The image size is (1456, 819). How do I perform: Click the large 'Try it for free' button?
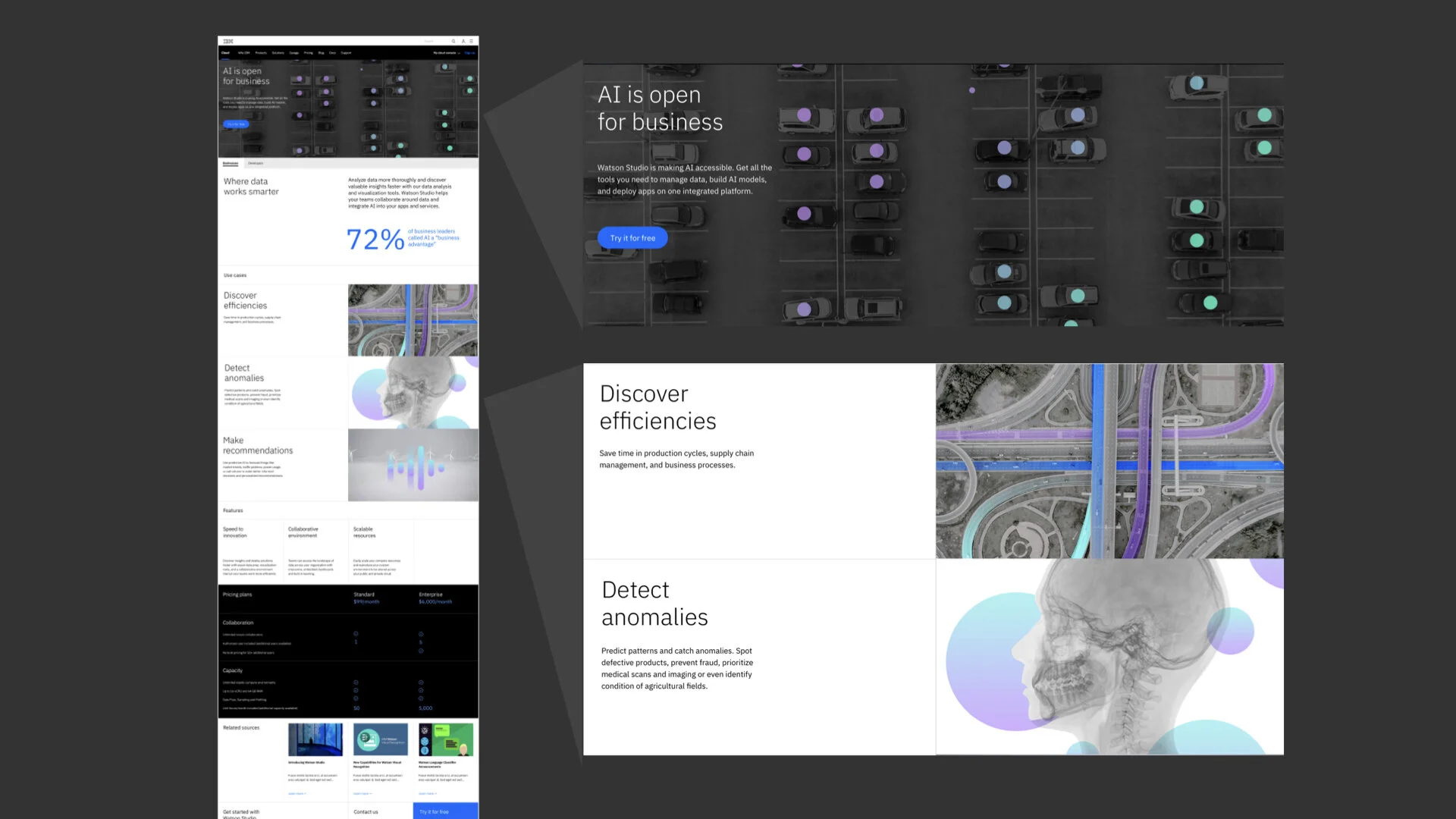coord(632,238)
